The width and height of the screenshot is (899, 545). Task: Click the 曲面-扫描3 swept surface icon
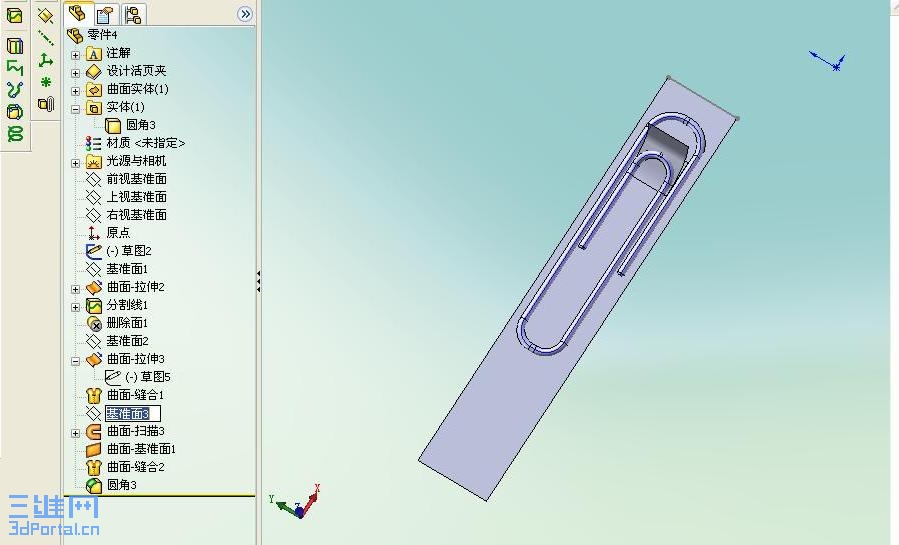[93, 431]
